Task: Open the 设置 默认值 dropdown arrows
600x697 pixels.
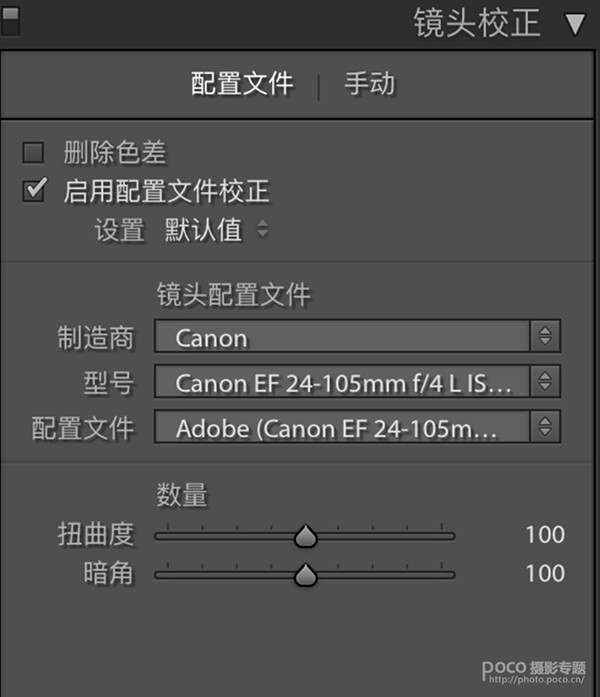Action: pos(263,229)
